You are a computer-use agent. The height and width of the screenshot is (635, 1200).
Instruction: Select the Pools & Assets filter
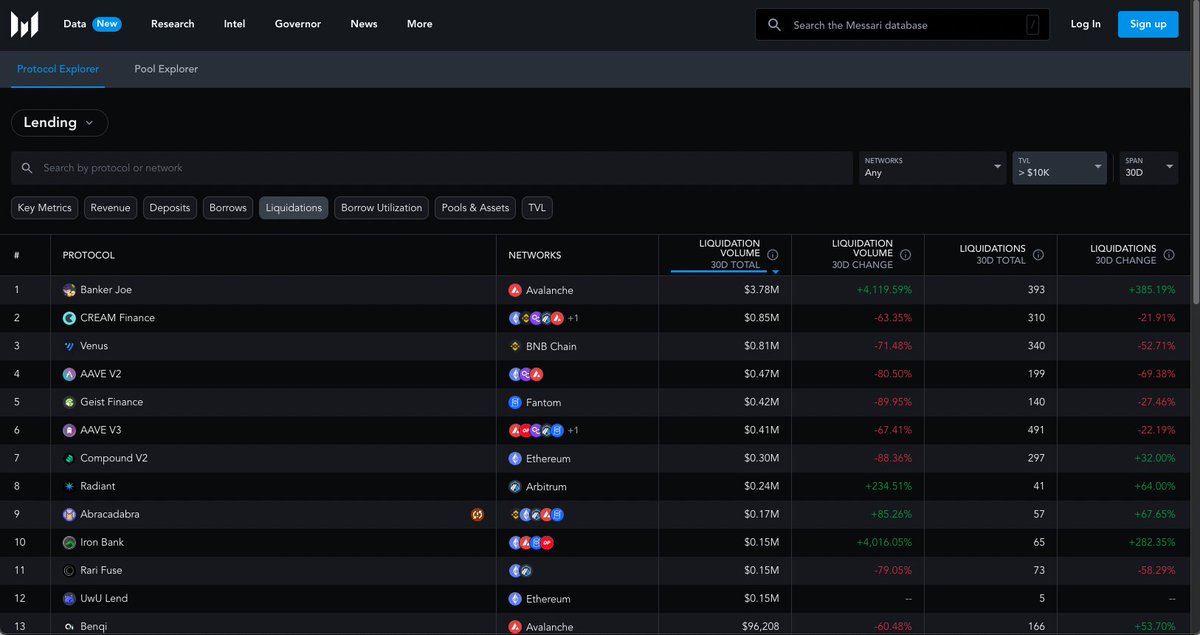pyautogui.click(x=475, y=208)
